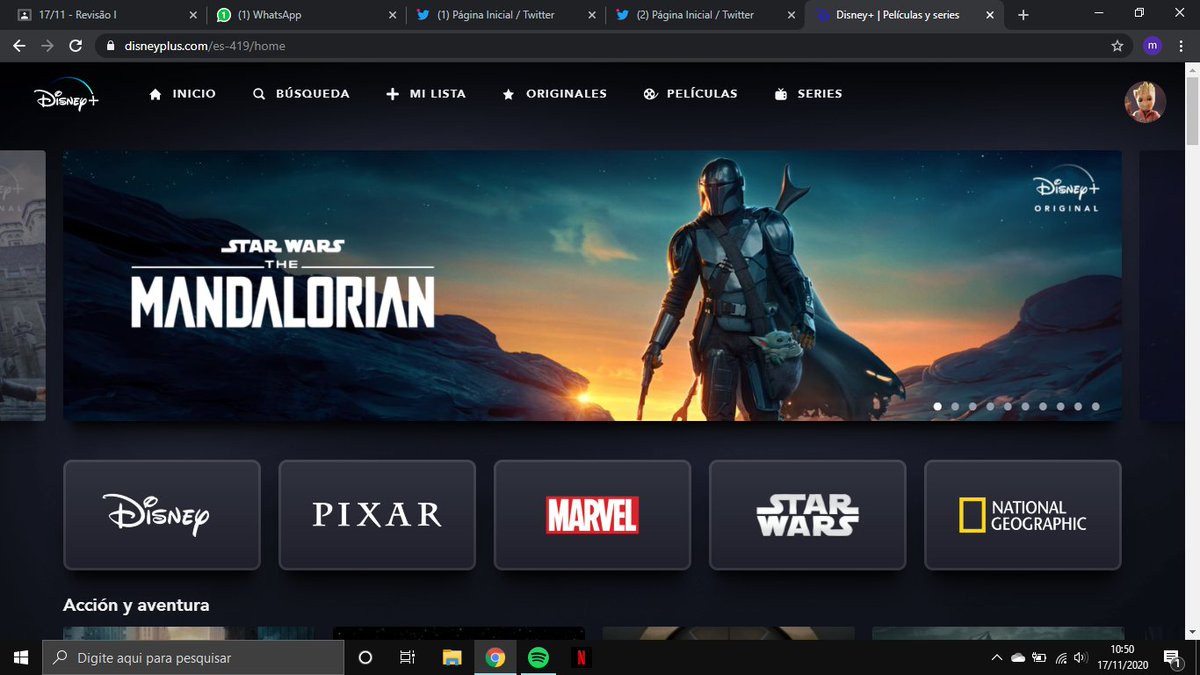Open Windows Start menu
Screen dimensions: 1200x675
[20, 657]
